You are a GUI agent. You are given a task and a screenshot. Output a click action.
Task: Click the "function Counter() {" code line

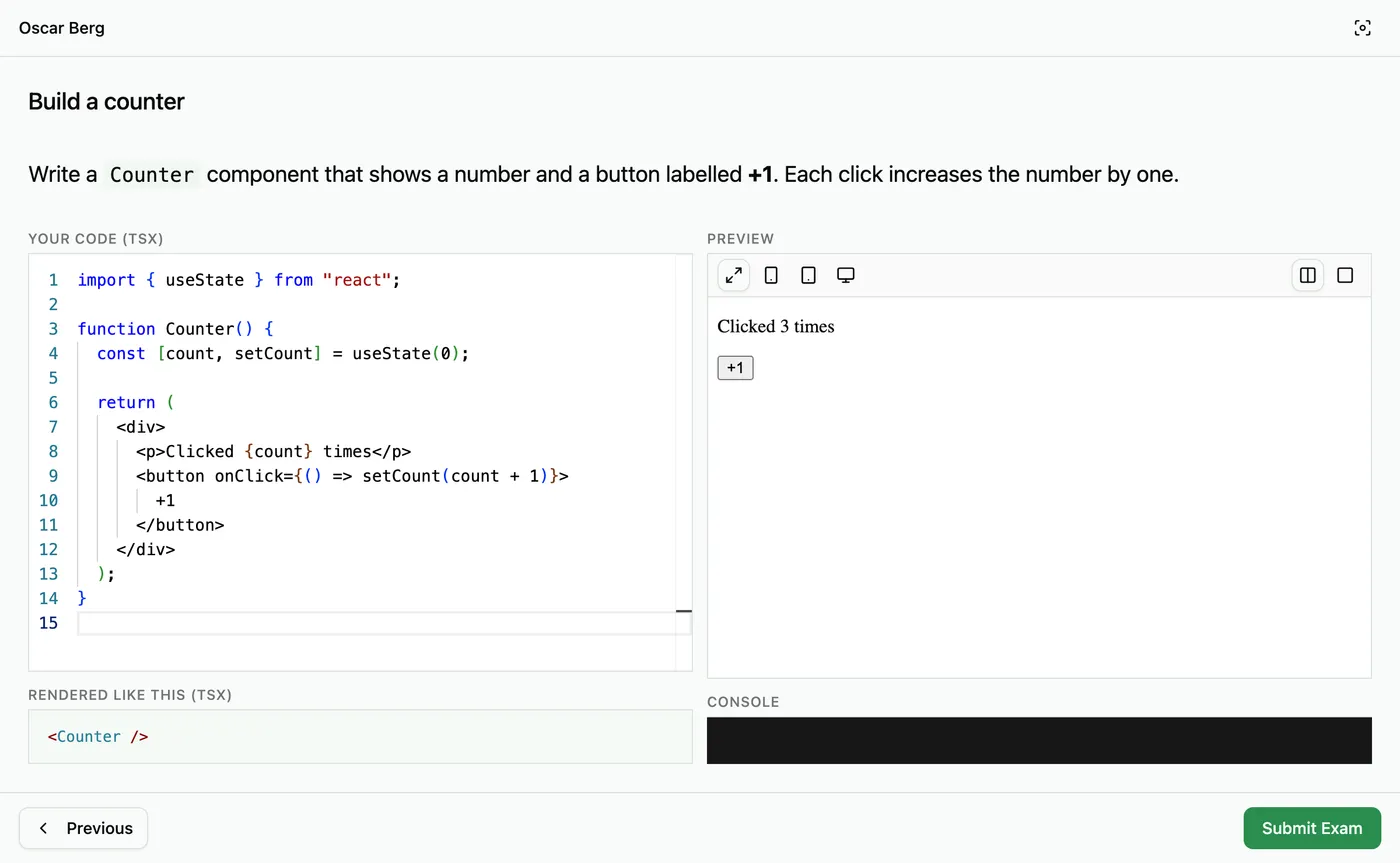[175, 329]
